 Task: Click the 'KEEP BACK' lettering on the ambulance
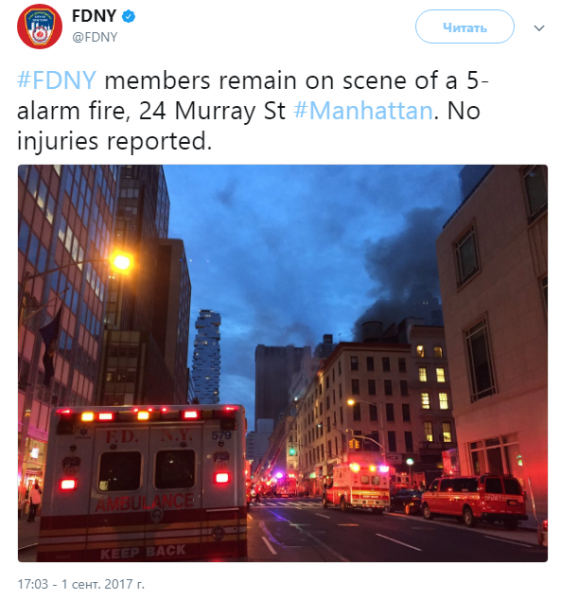[143, 552]
